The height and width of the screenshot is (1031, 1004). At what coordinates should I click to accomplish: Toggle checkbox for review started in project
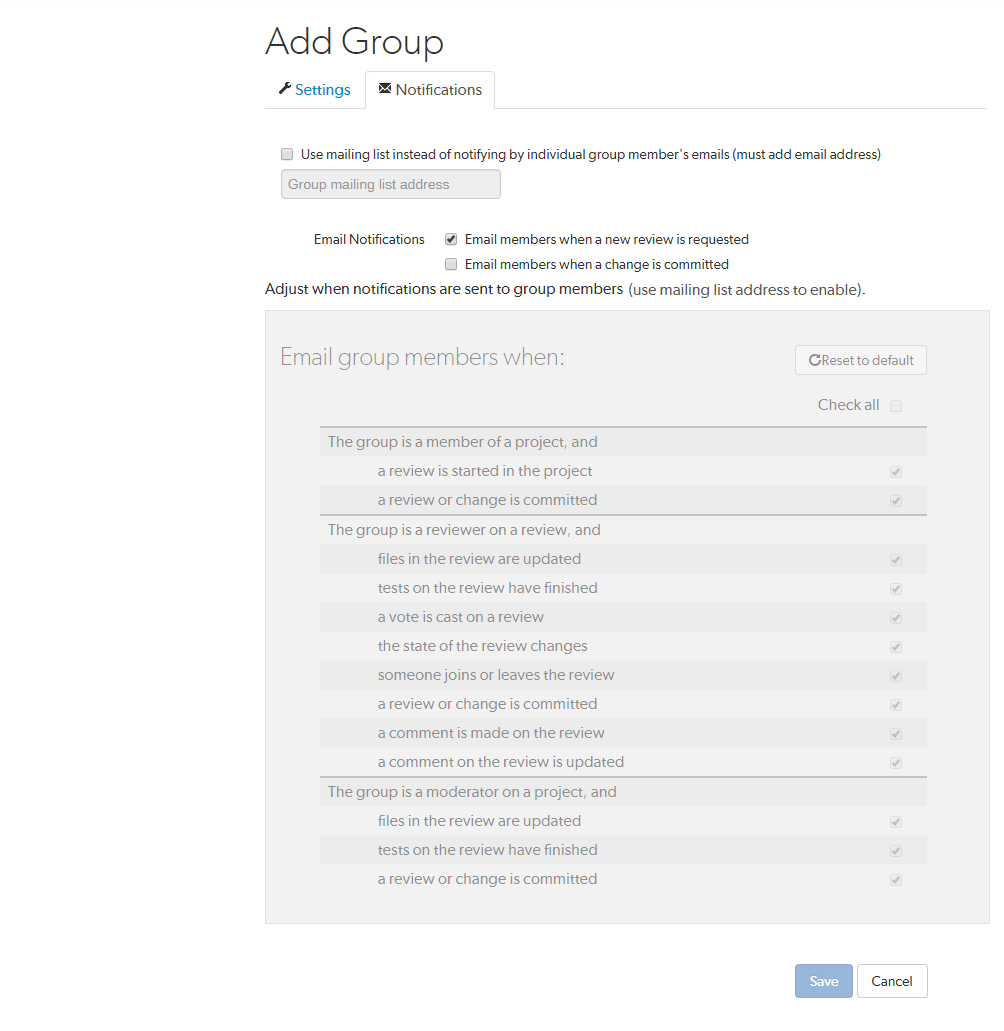coord(895,471)
